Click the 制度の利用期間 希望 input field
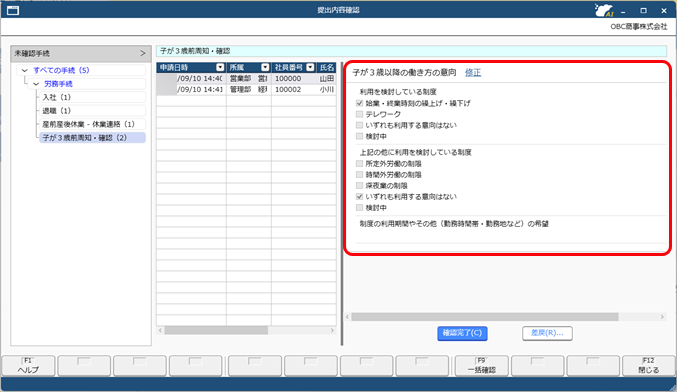677x392 pixels. pyautogui.click(x=511, y=237)
